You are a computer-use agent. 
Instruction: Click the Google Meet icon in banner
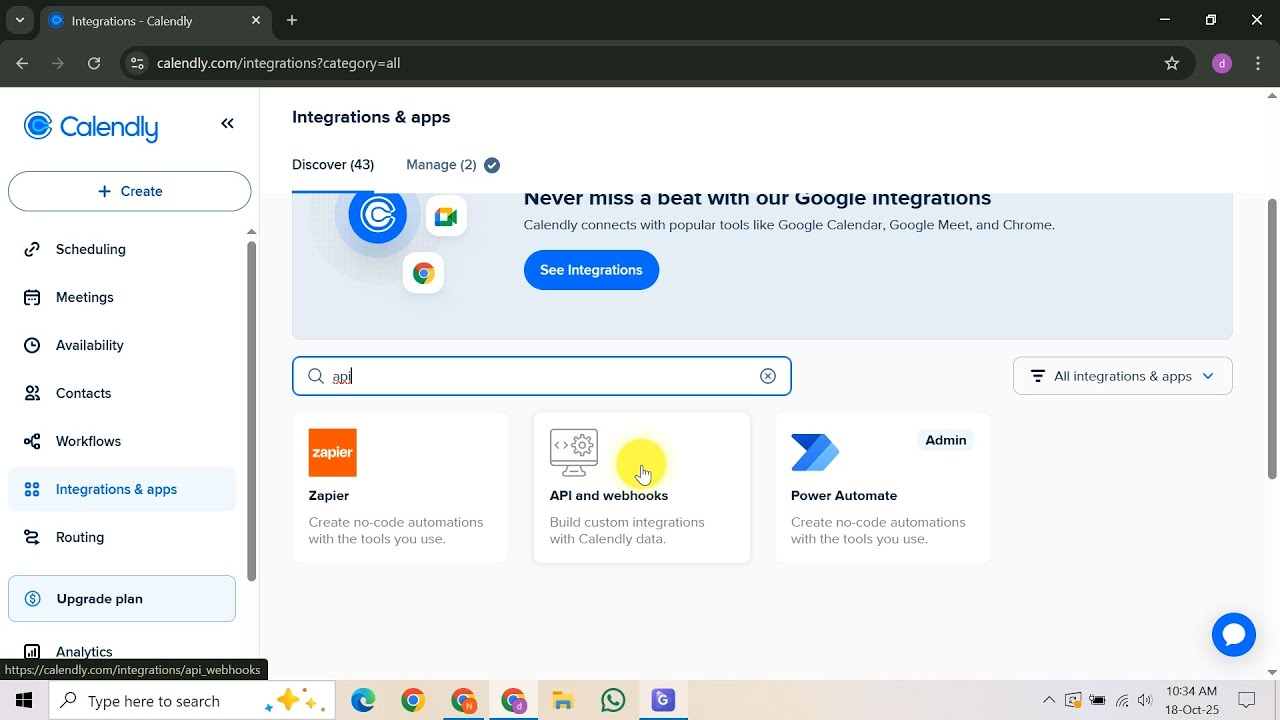pos(446,217)
